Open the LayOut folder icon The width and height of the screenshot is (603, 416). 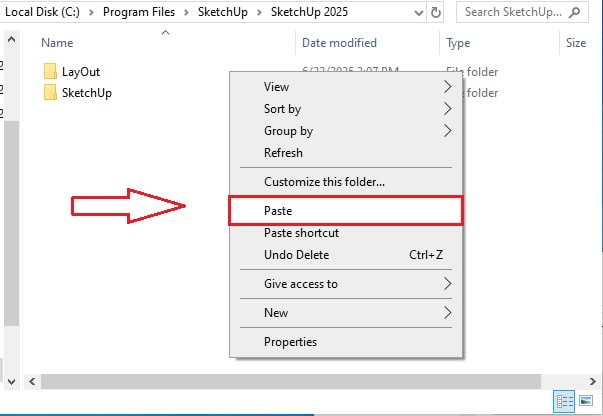point(50,72)
